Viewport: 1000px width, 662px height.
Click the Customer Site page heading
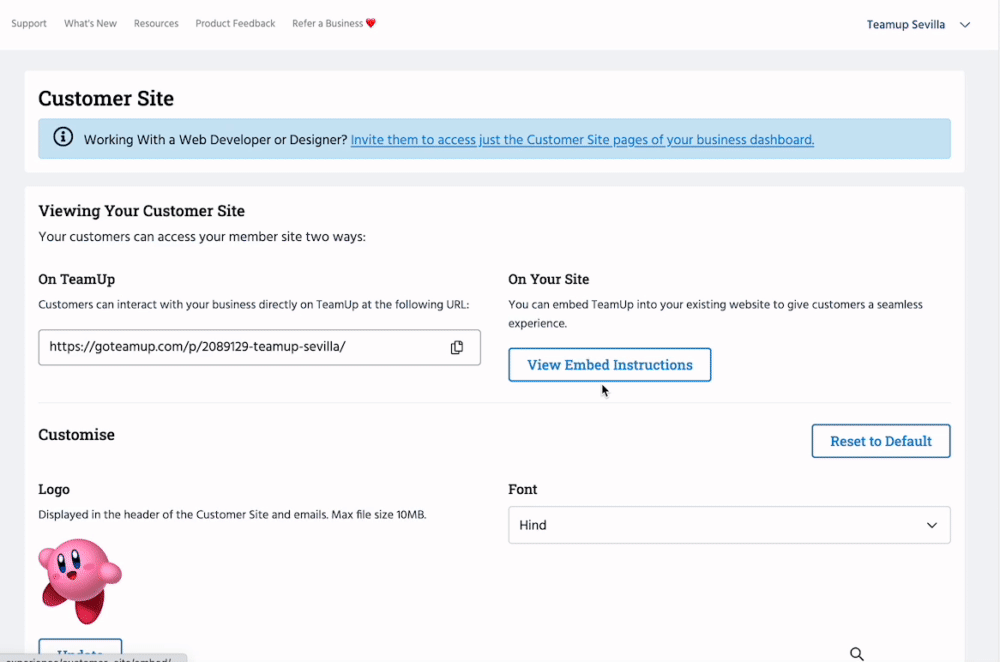(106, 98)
